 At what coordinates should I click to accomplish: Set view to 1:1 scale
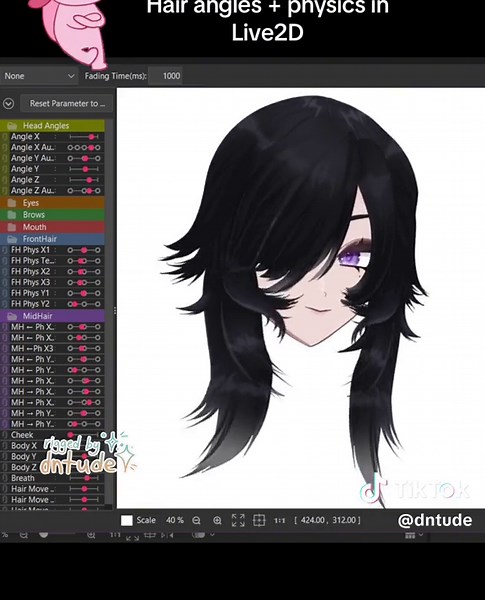click(279, 520)
